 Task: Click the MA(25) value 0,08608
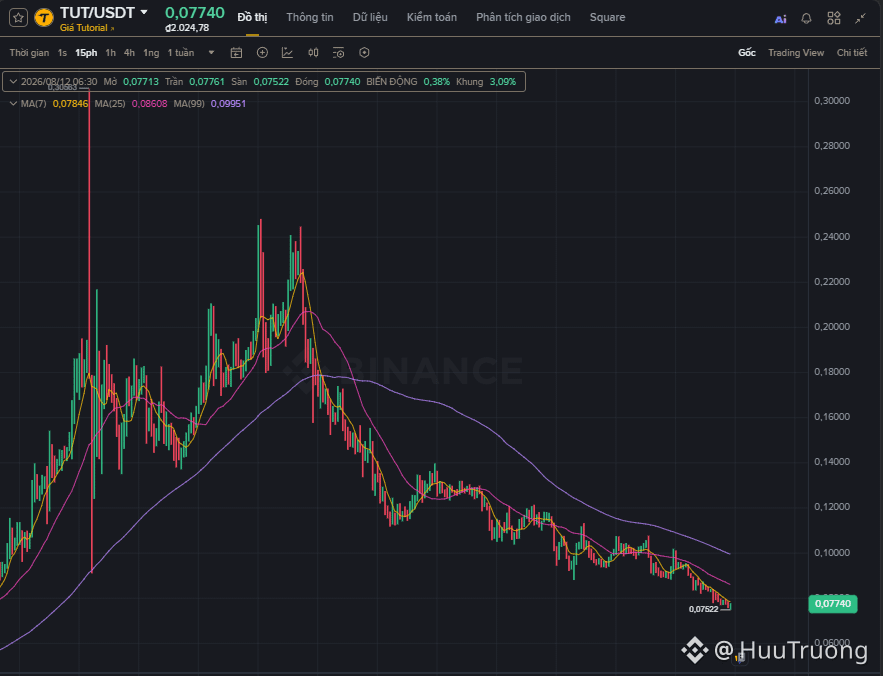pos(149,104)
